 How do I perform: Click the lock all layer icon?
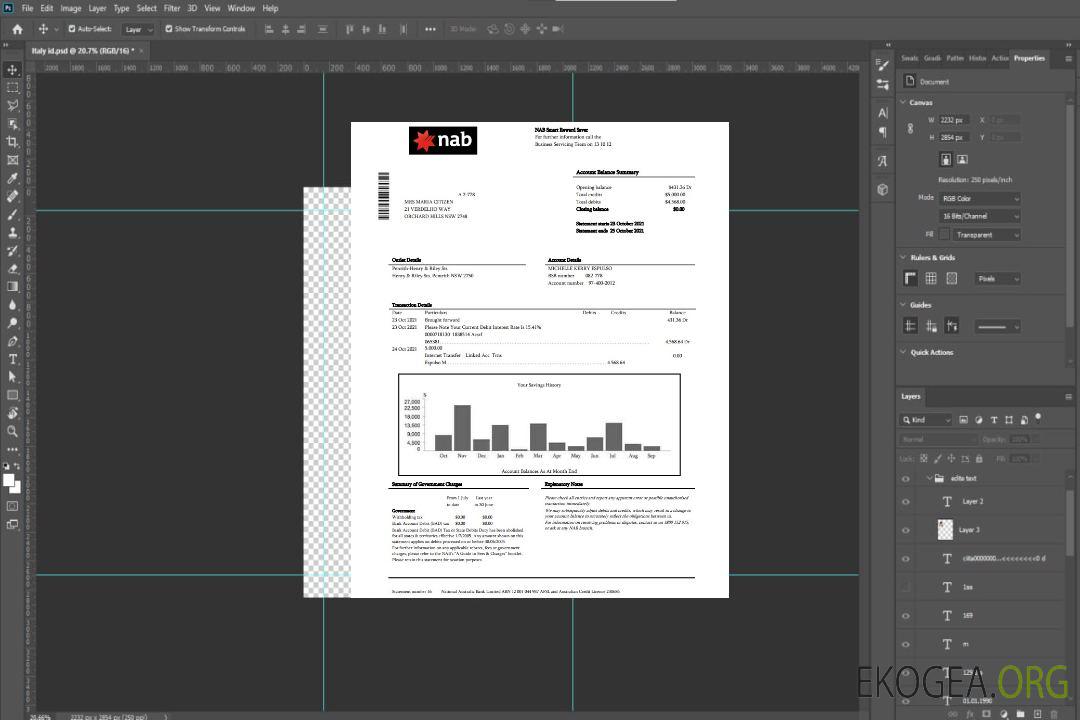[x=979, y=458]
